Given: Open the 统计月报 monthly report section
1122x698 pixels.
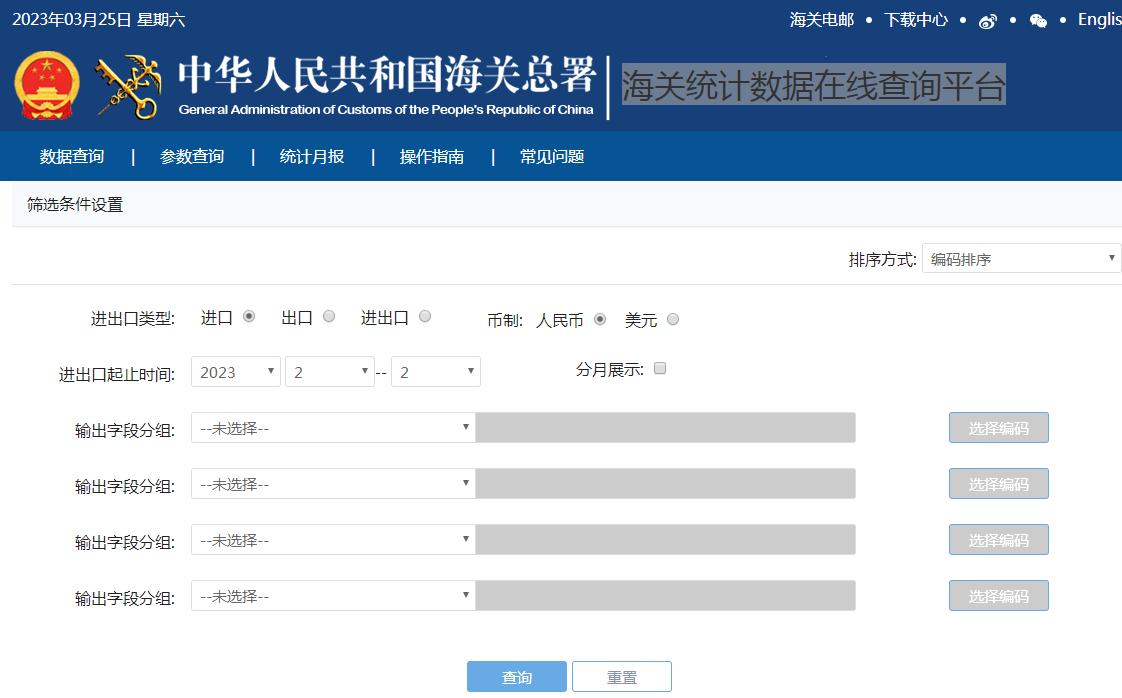Looking at the screenshot, I should coord(311,157).
